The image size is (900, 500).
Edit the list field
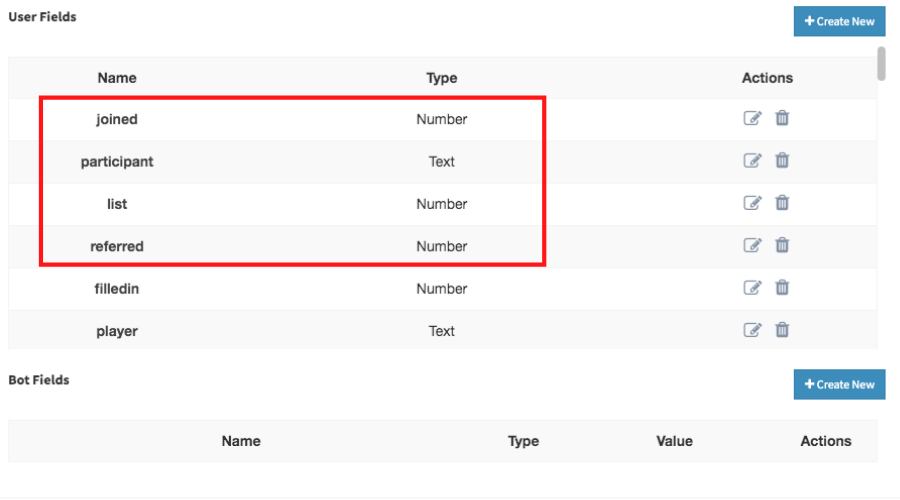[x=752, y=203]
